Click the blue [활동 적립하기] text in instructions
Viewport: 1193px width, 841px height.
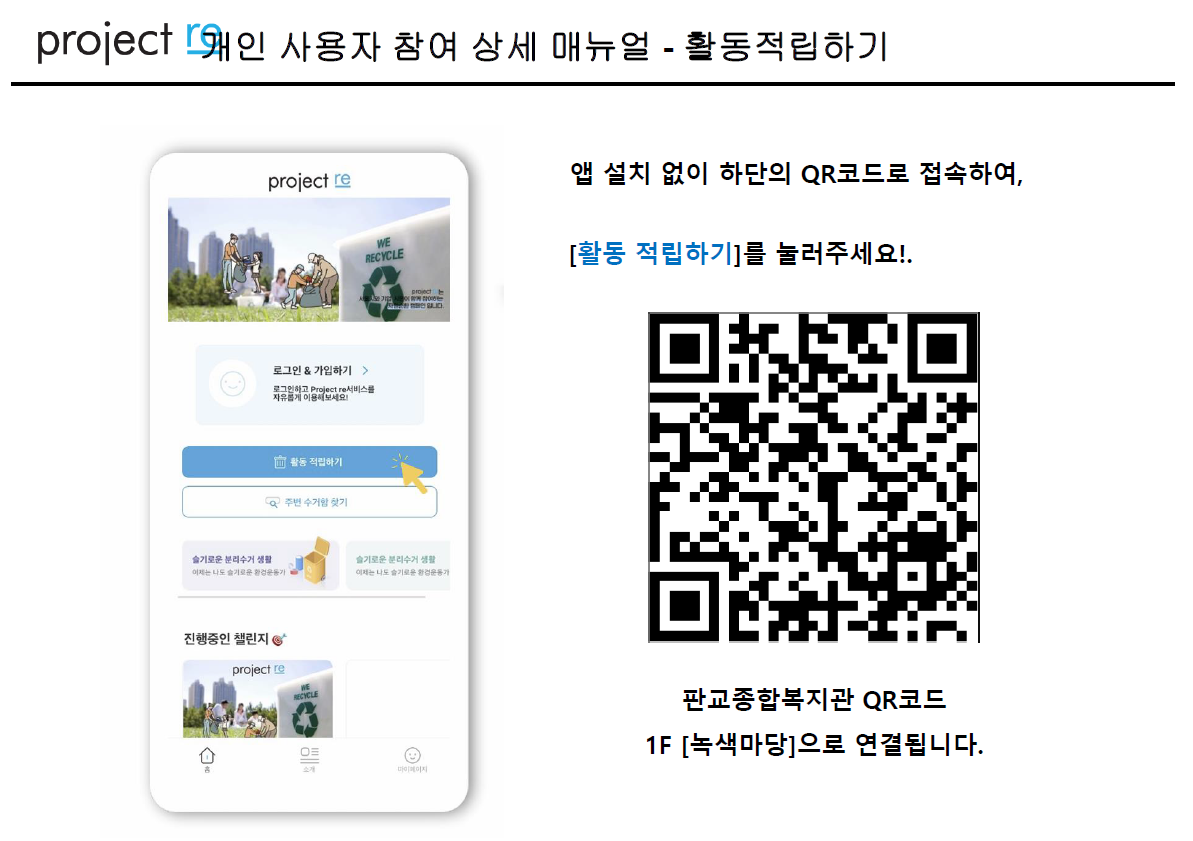coord(655,253)
